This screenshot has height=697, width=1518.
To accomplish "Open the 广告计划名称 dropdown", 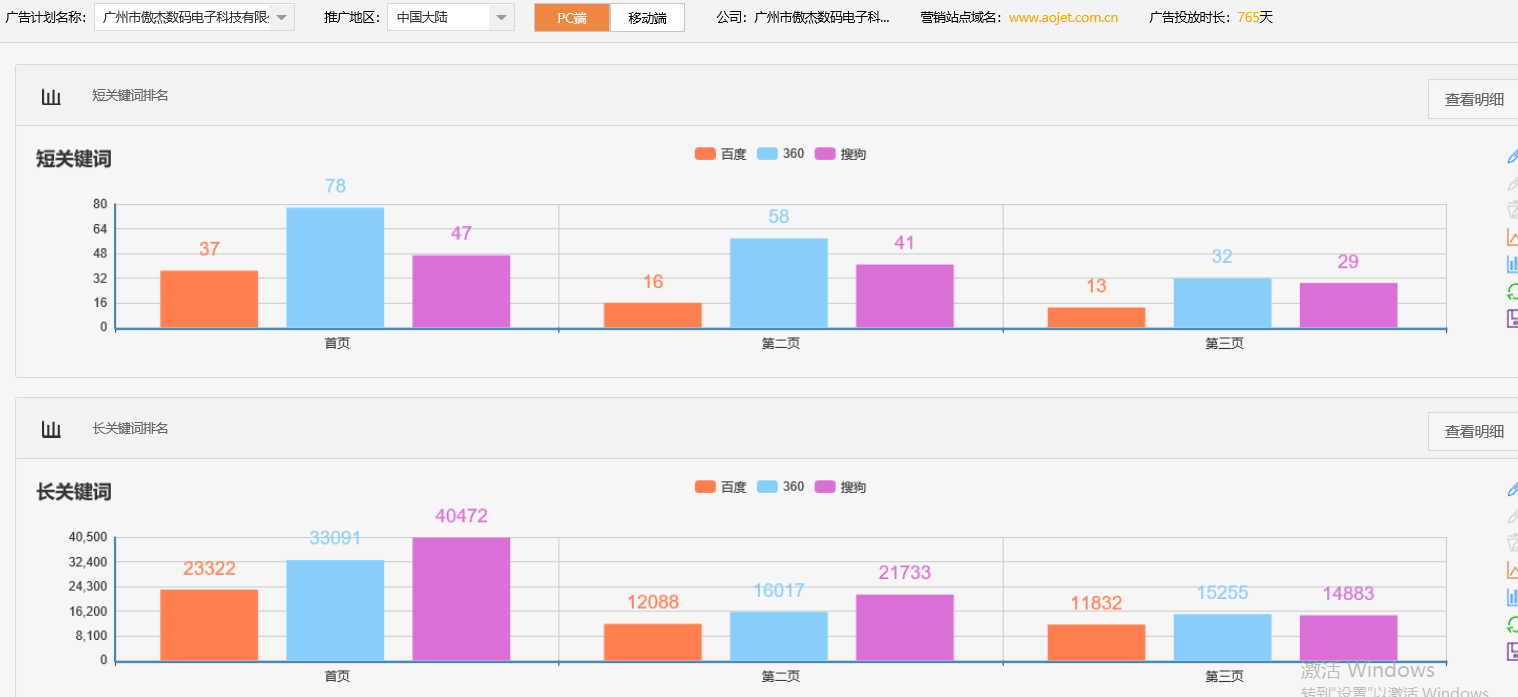I will tap(281, 17).
